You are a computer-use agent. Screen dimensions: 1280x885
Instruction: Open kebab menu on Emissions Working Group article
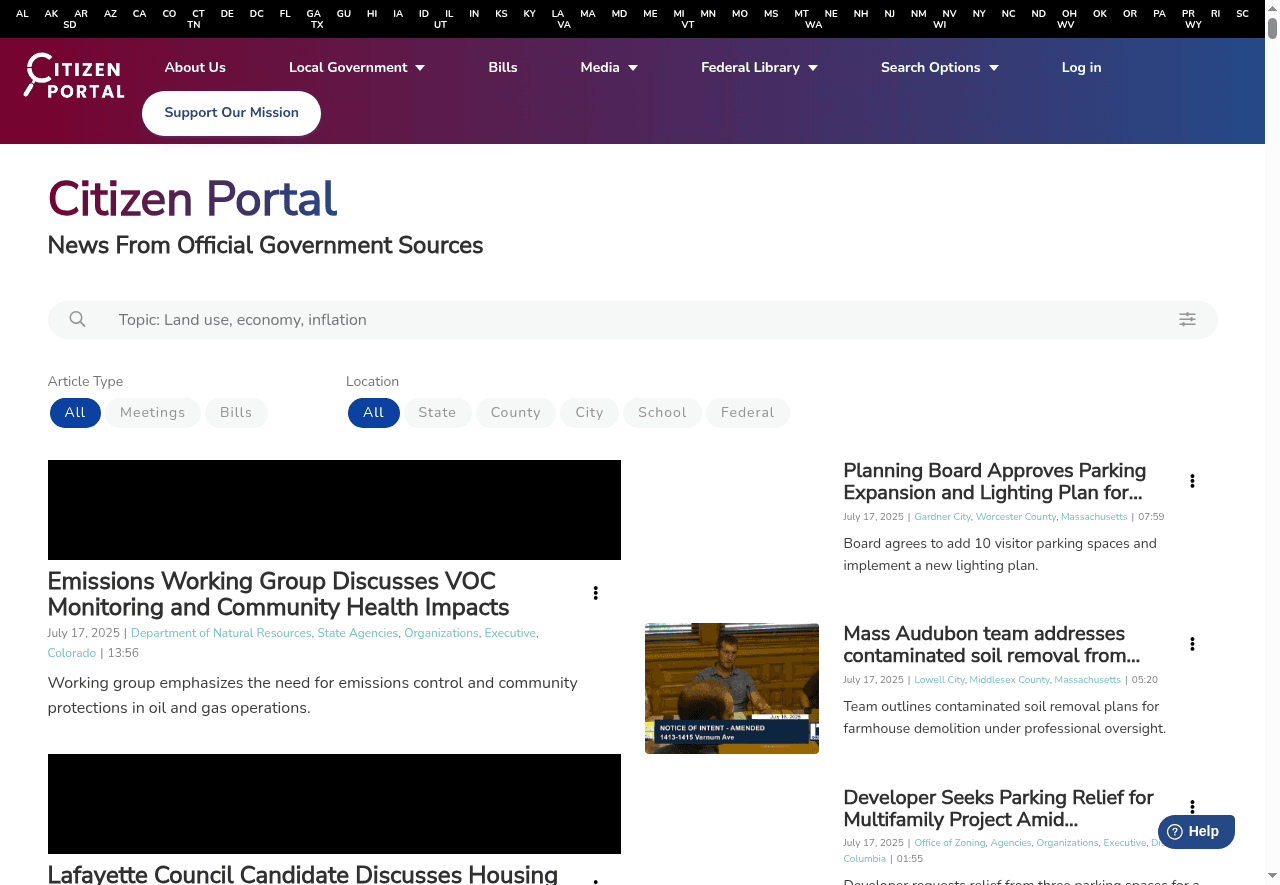coord(595,592)
